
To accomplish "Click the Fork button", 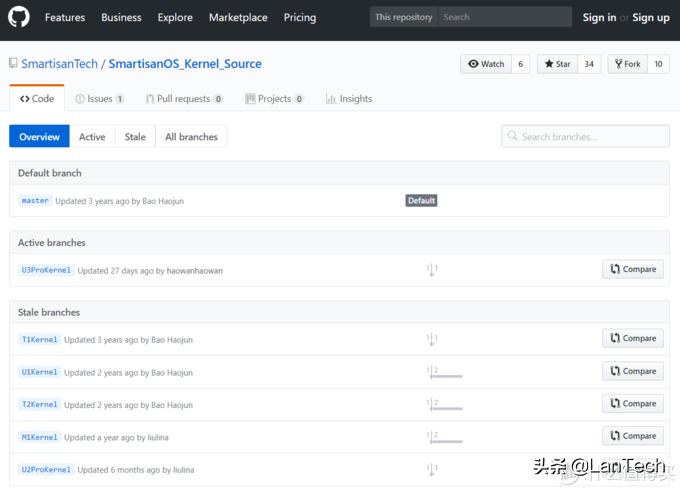I will pos(628,64).
